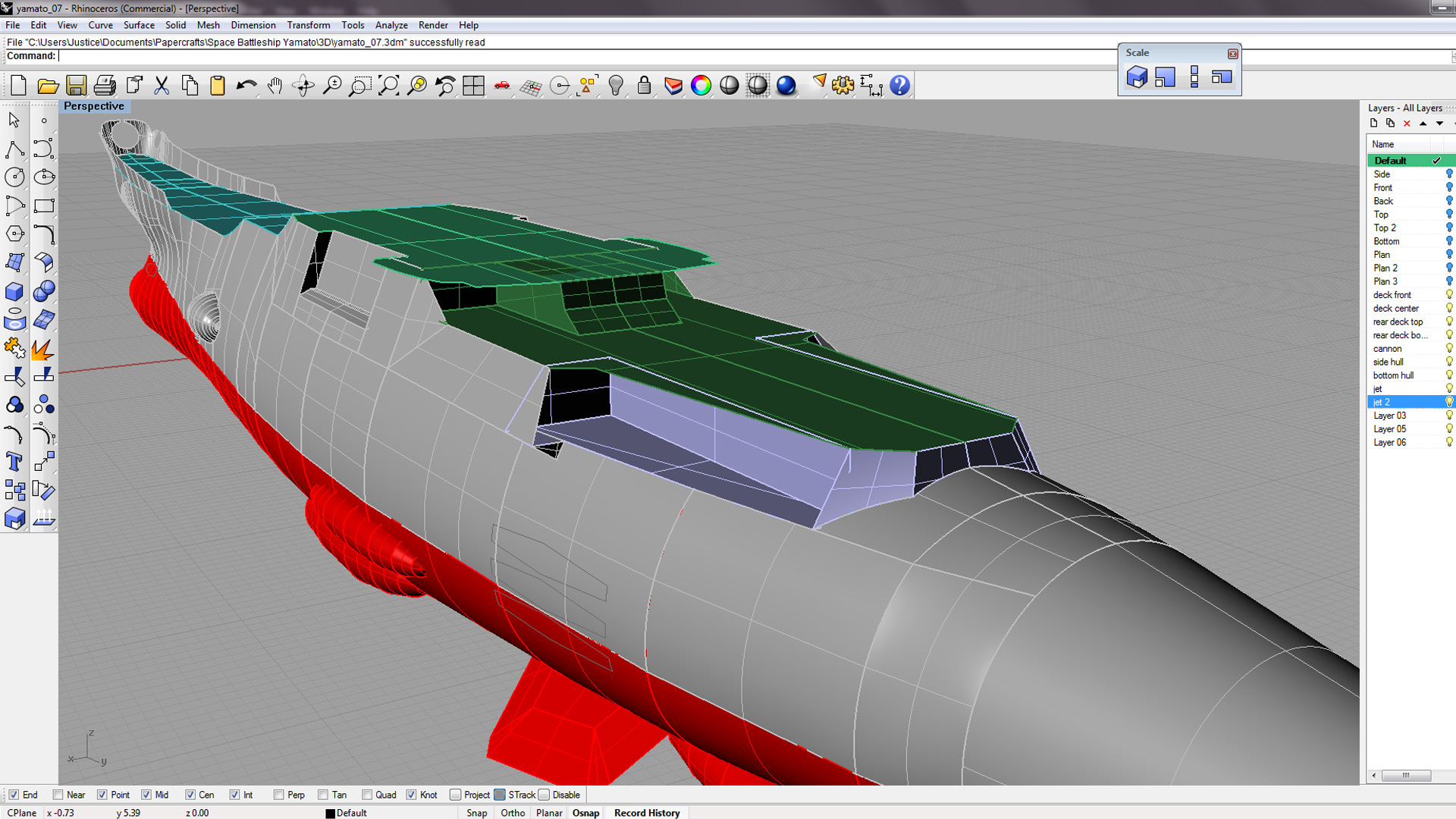This screenshot has height=819, width=1456.
Task: Move layer up with the up triangle
Action: pyautogui.click(x=1423, y=124)
